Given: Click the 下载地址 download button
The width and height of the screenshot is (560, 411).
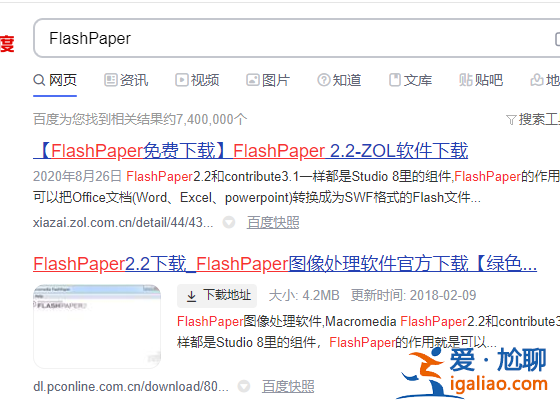Looking at the screenshot, I should click(x=217, y=296).
